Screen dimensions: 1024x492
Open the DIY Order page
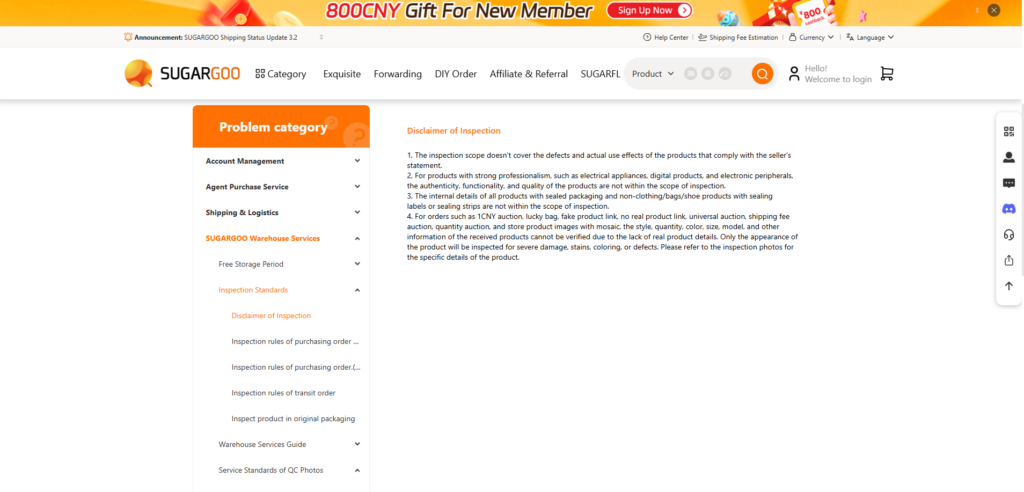(x=455, y=74)
